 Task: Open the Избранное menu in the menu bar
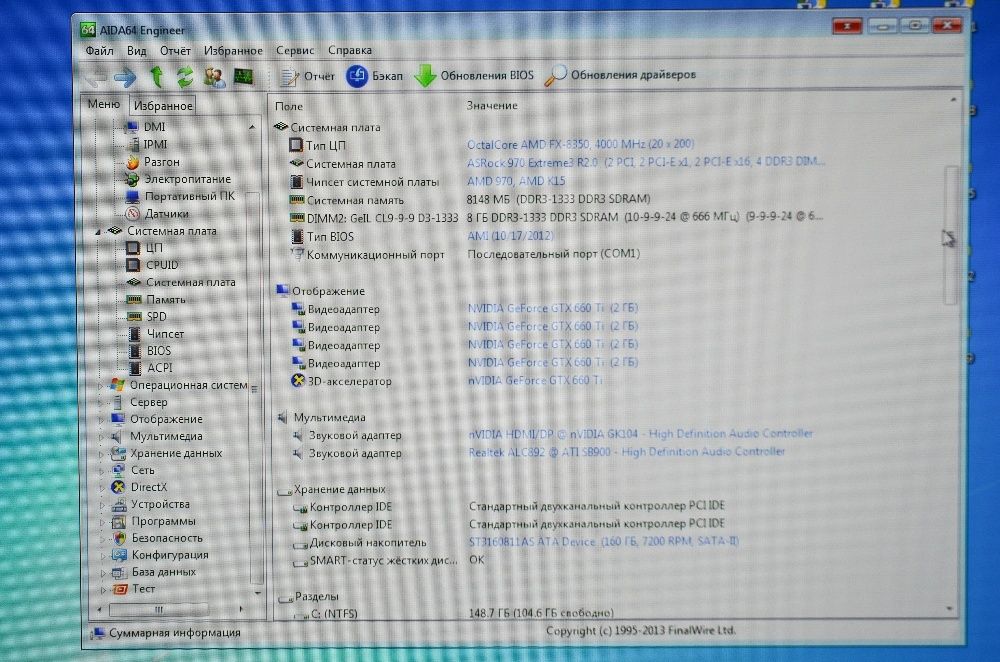pos(233,50)
